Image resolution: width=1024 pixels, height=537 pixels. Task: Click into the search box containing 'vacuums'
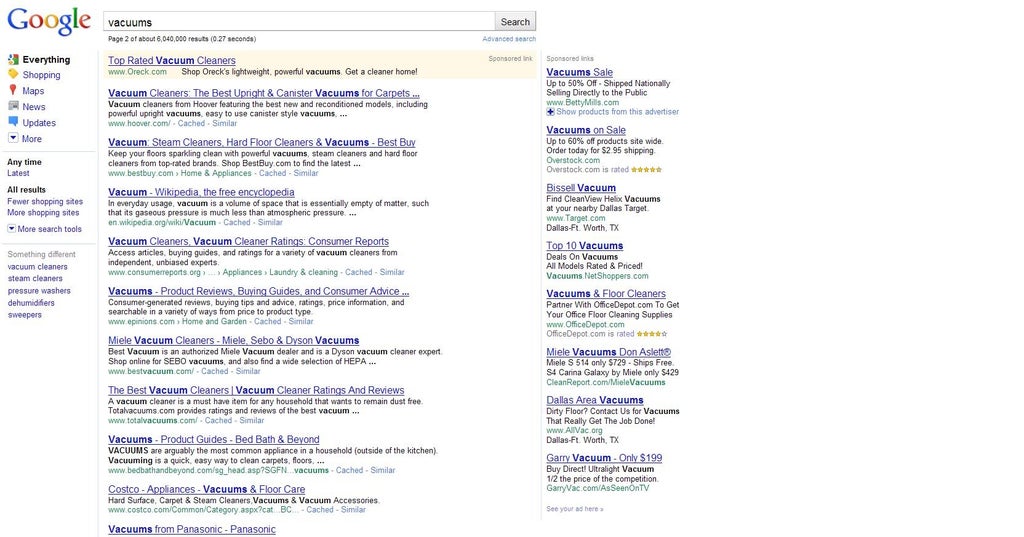point(299,22)
